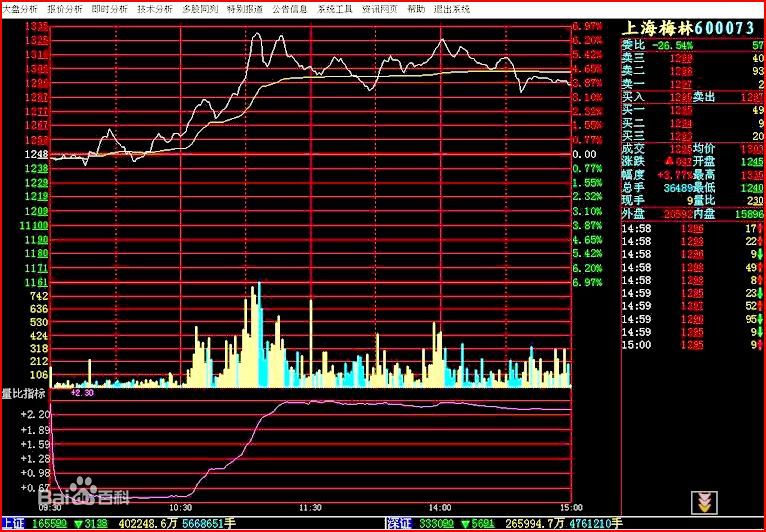This screenshot has width=766, height=532.
Task: Click the 最高 label
Action: 704,174
